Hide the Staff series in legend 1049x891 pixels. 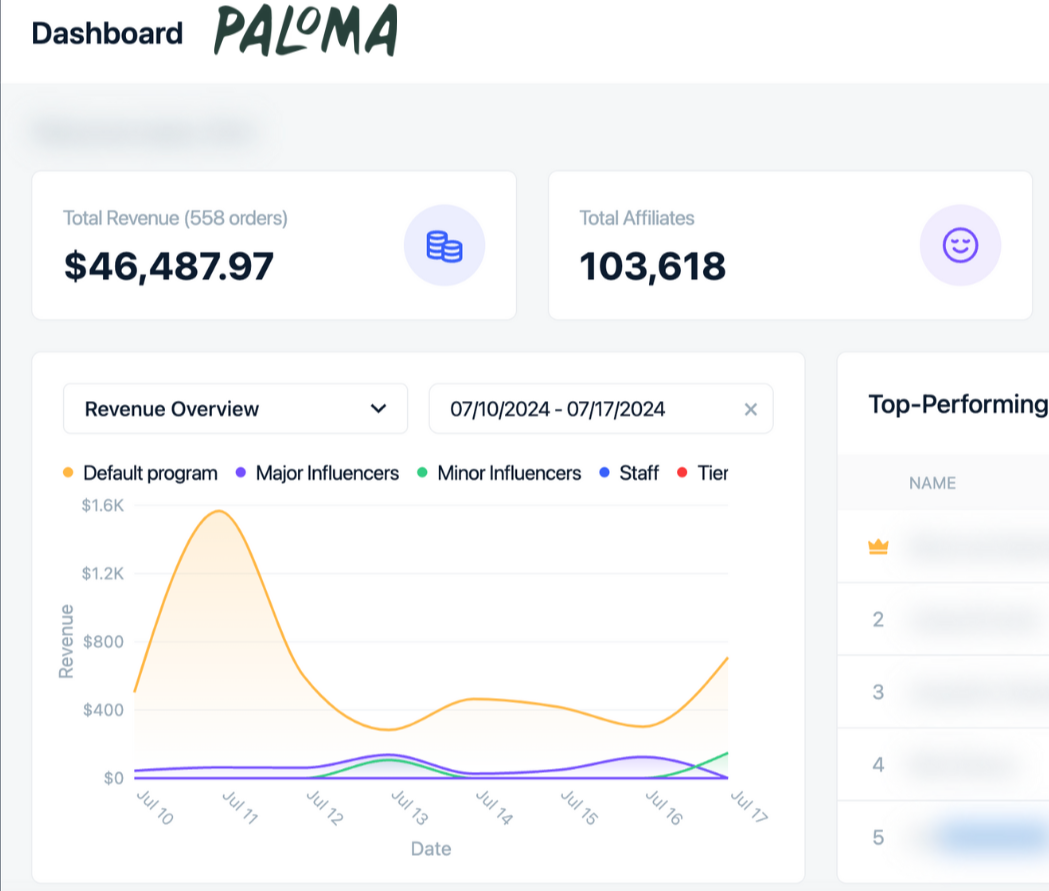click(x=638, y=473)
